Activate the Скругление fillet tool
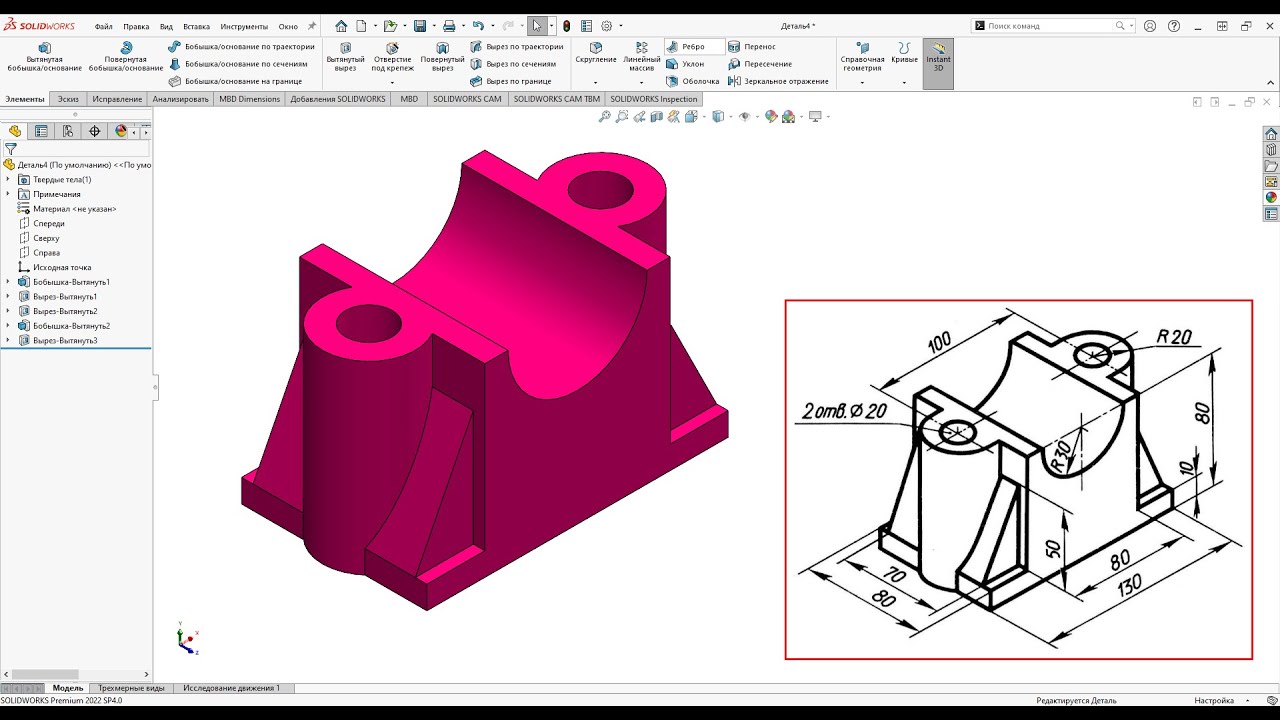The width and height of the screenshot is (1280, 720). pyautogui.click(x=596, y=53)
